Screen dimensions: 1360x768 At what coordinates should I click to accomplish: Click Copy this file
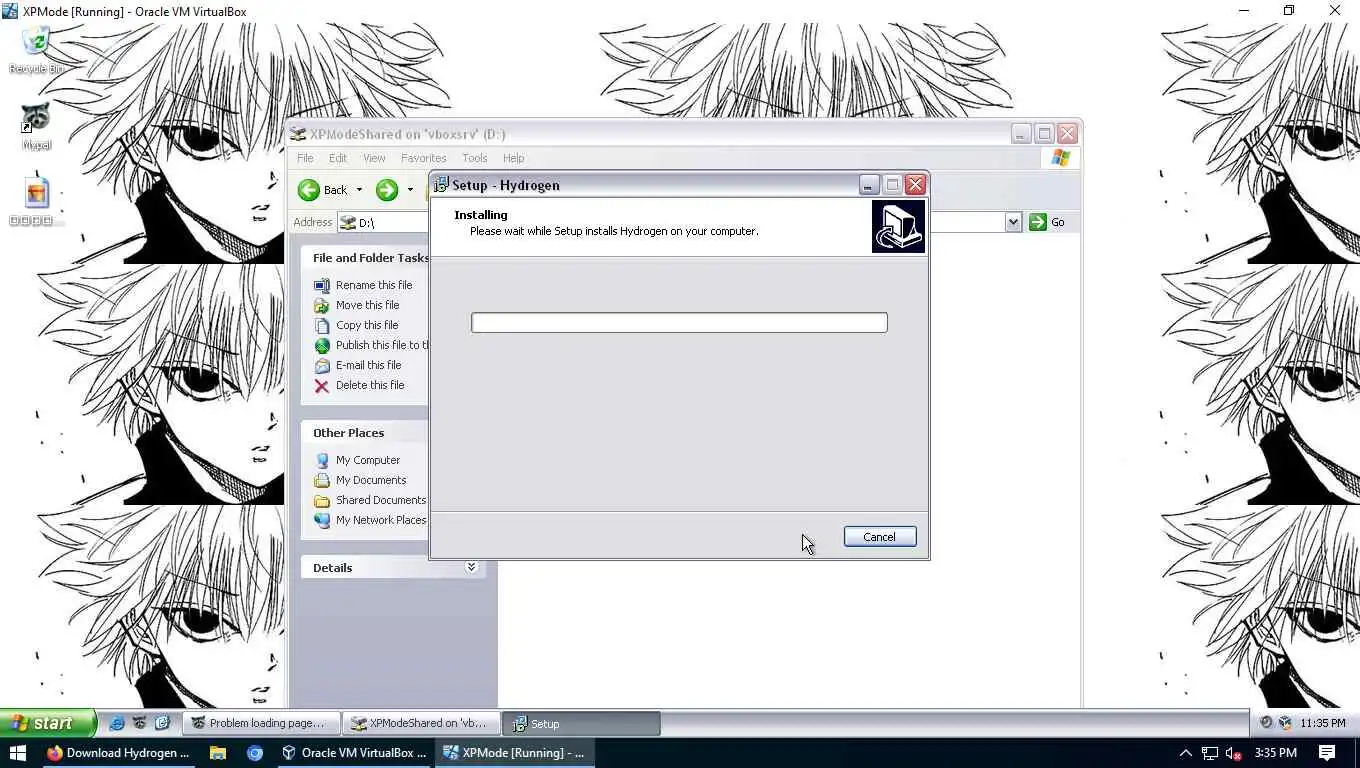pyautogui.click(x=367, y=325)
